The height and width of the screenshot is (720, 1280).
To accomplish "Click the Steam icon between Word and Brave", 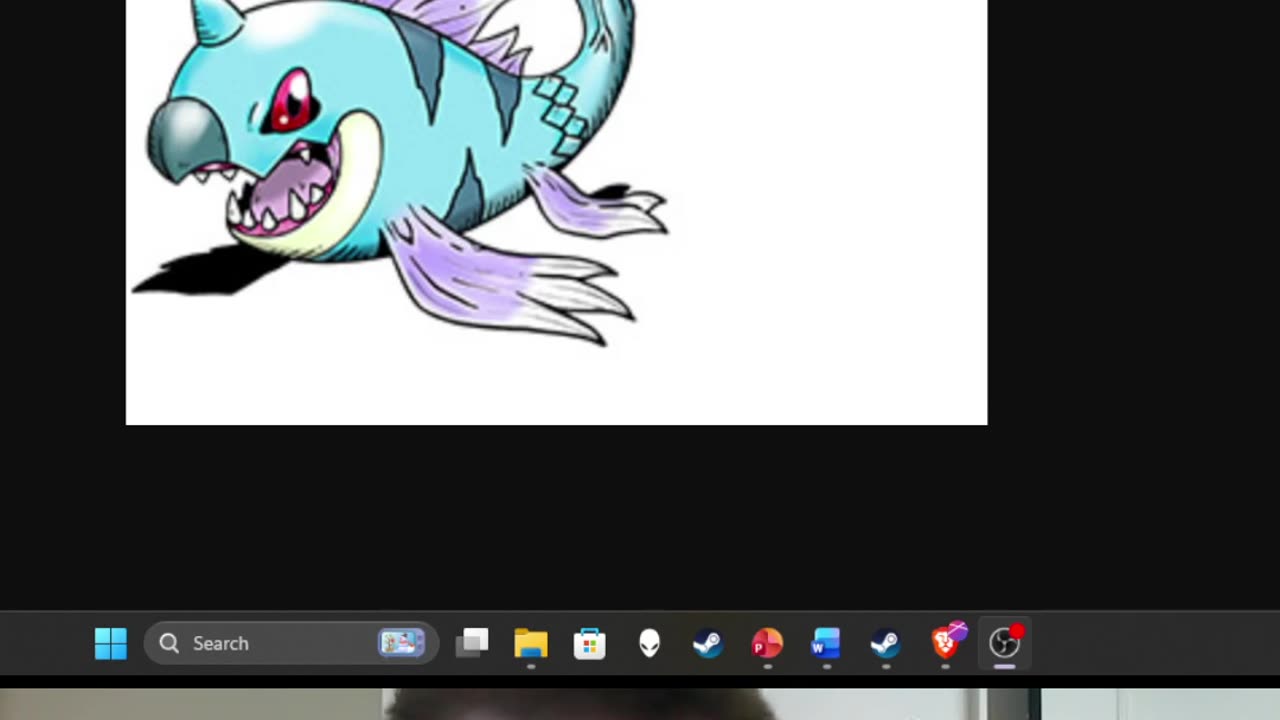I will (x=885, y=643).
